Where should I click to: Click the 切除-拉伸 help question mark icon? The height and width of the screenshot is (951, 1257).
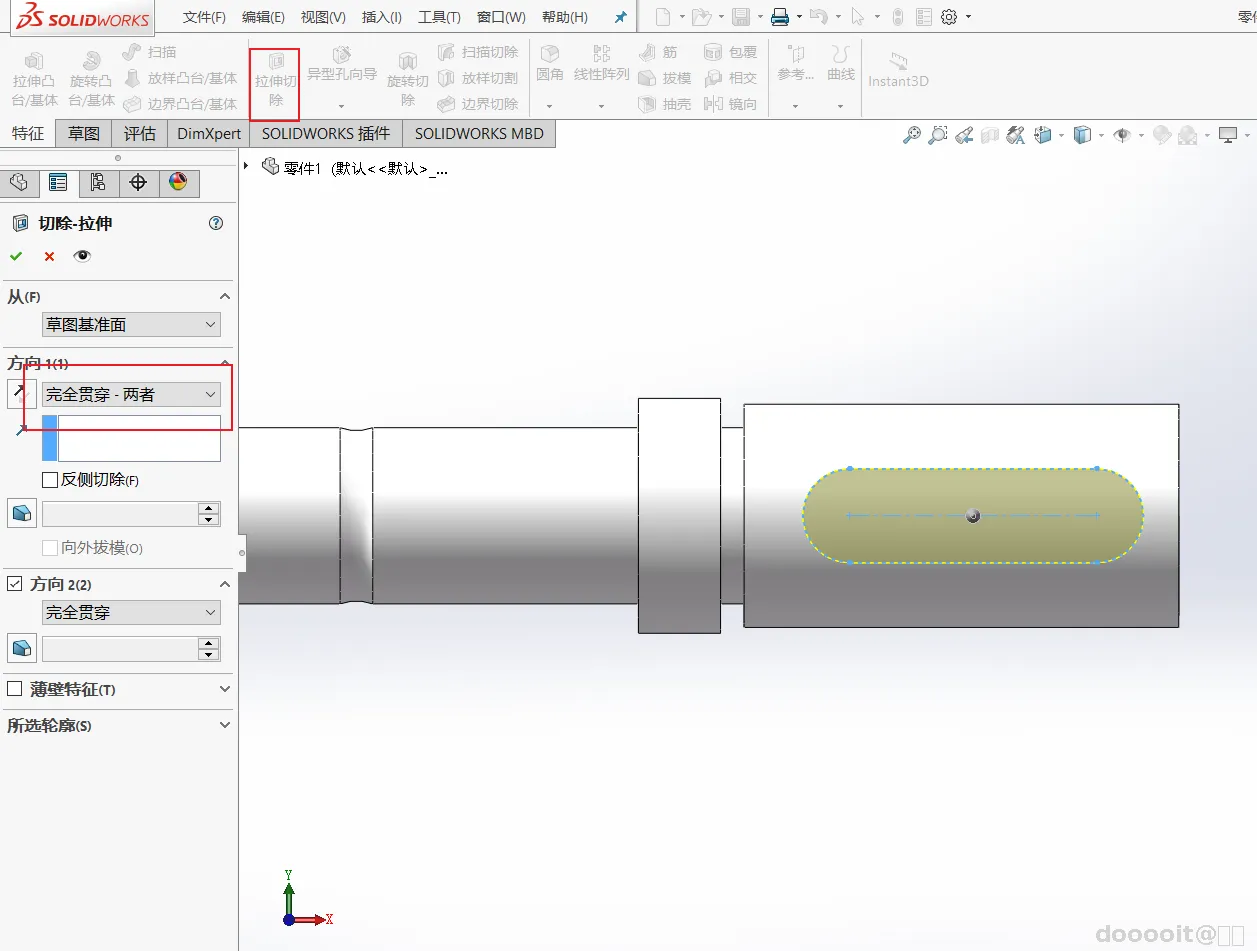[x=216, y=223]
